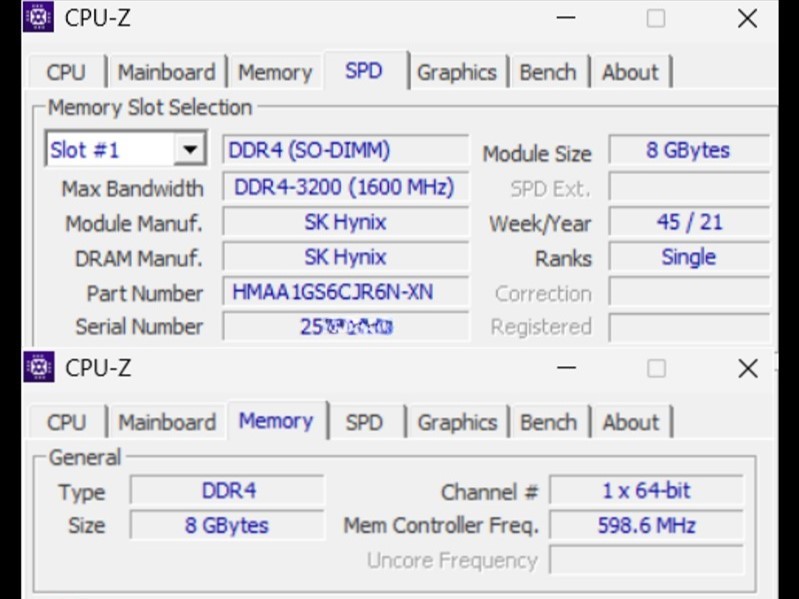Image resolution: width=799 pixels, height=599 pixels.
Task: Click the Type DDR4 value
Action: click(x=227, y=491)
